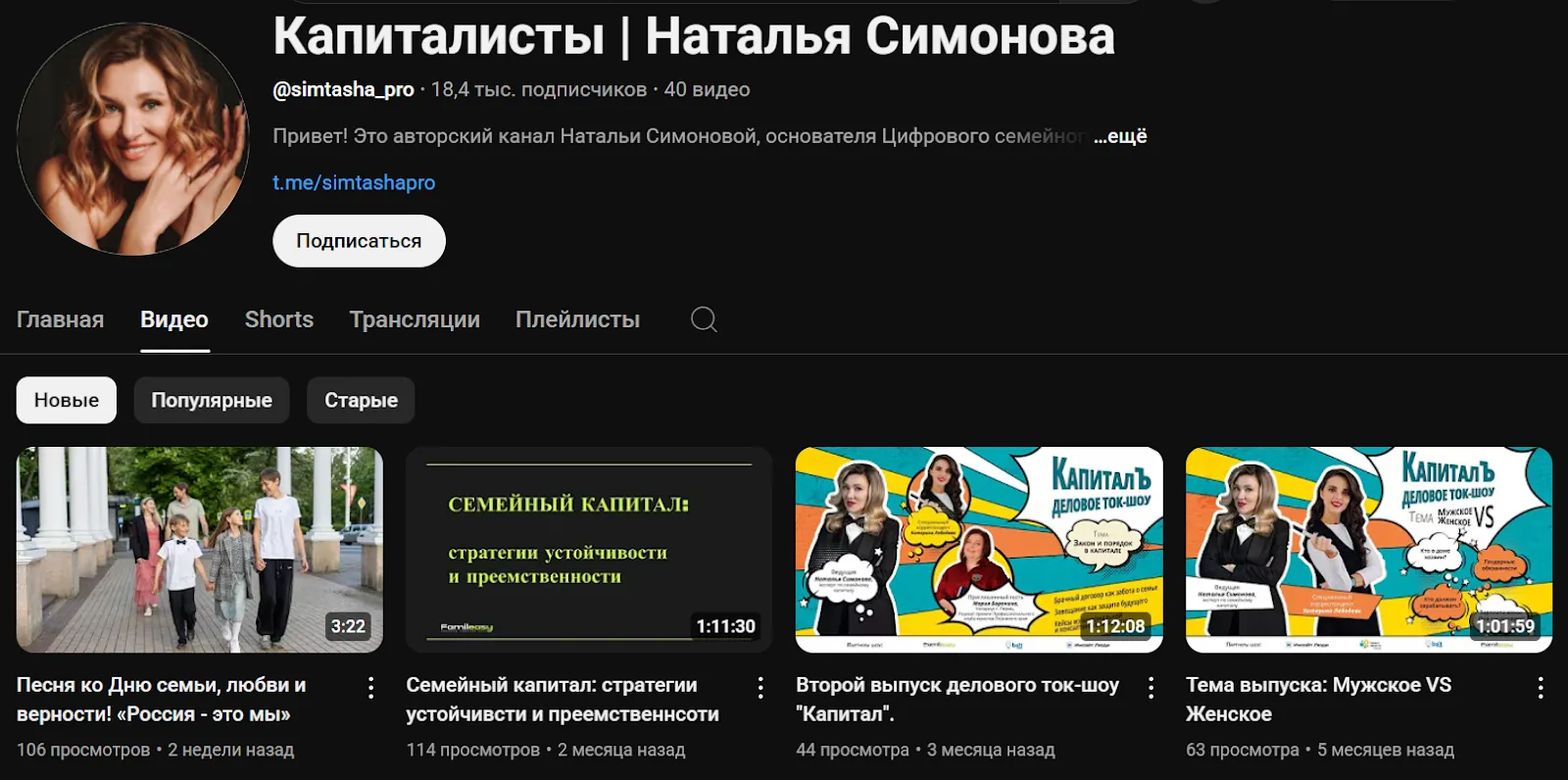Open the Shorts tab
Viewport: 1568px width, 780px height.
click(x=279, y=319)
